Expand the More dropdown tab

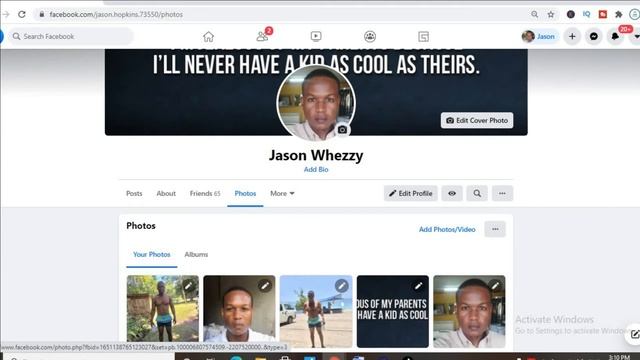point(282,193)
